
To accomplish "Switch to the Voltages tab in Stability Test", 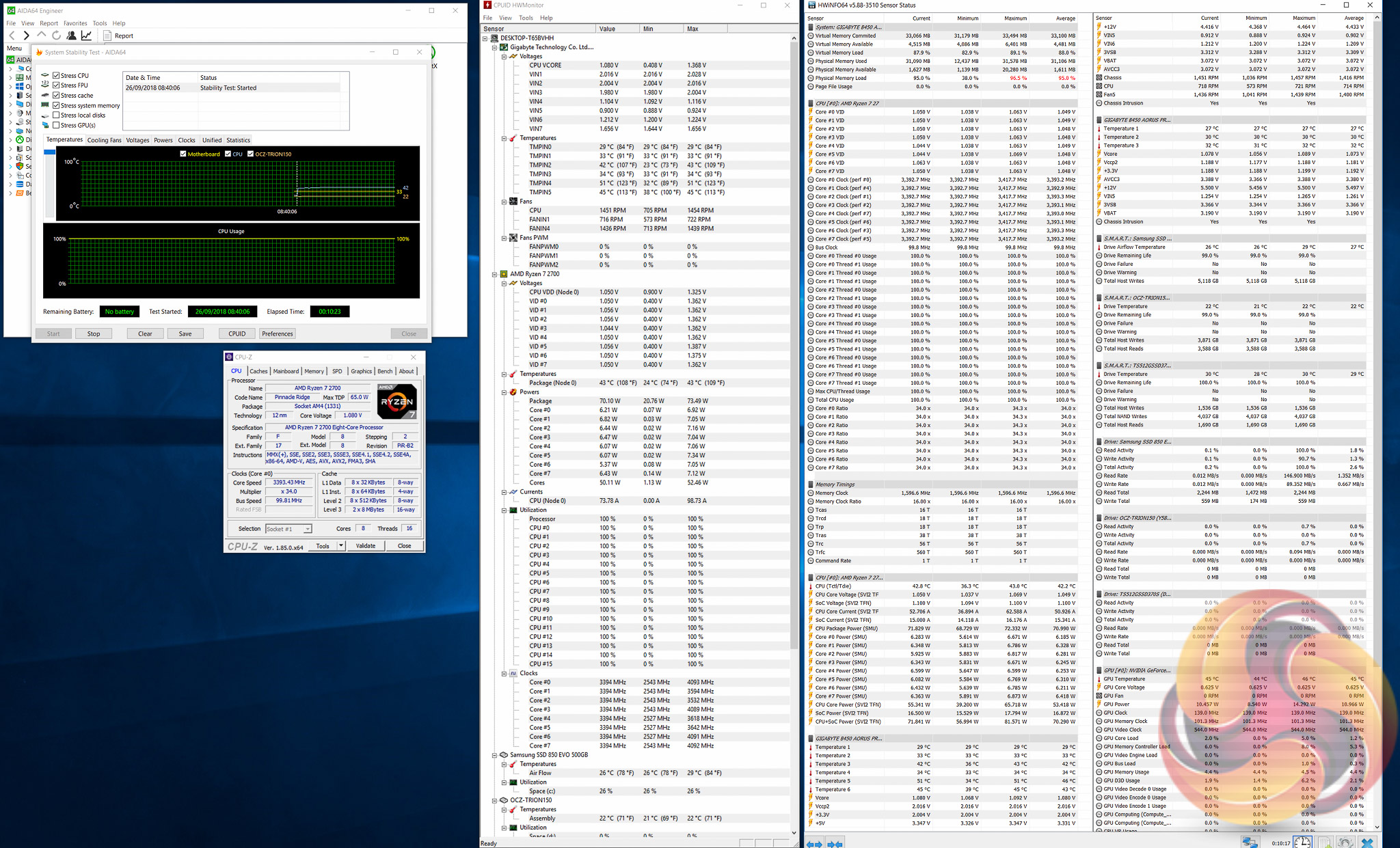I will coord(137,140).
